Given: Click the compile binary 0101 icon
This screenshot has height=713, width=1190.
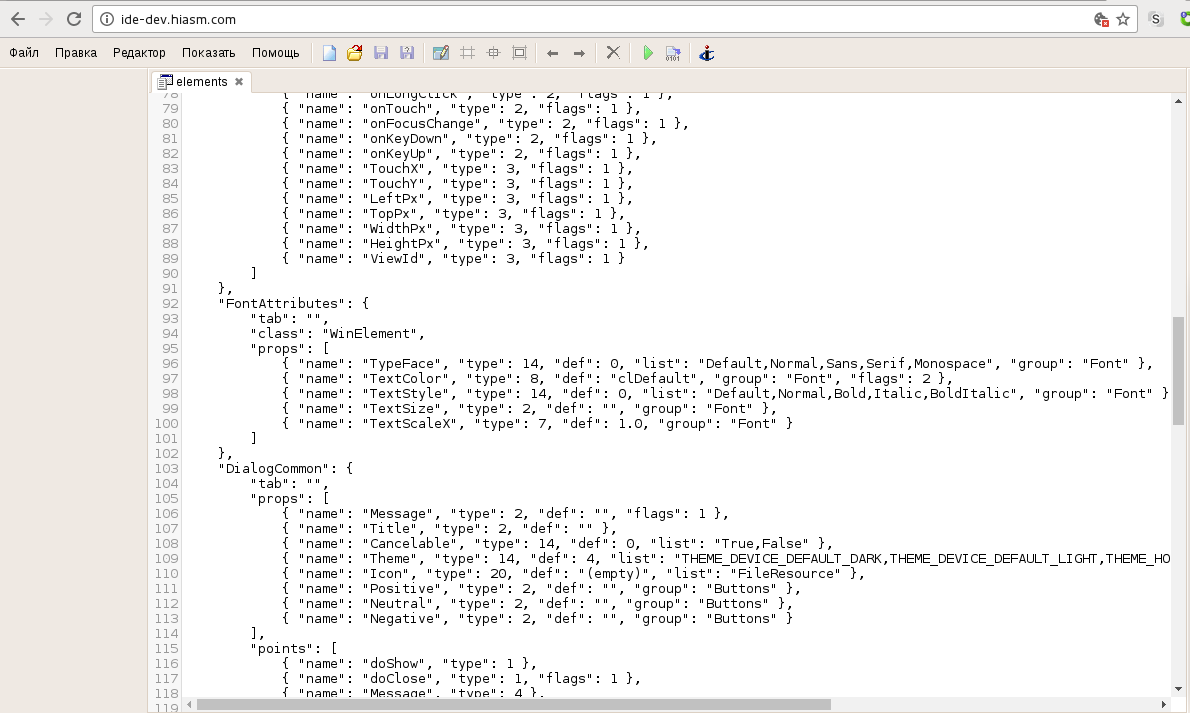Looking at the screenshot, I should [x=673, y=53].
